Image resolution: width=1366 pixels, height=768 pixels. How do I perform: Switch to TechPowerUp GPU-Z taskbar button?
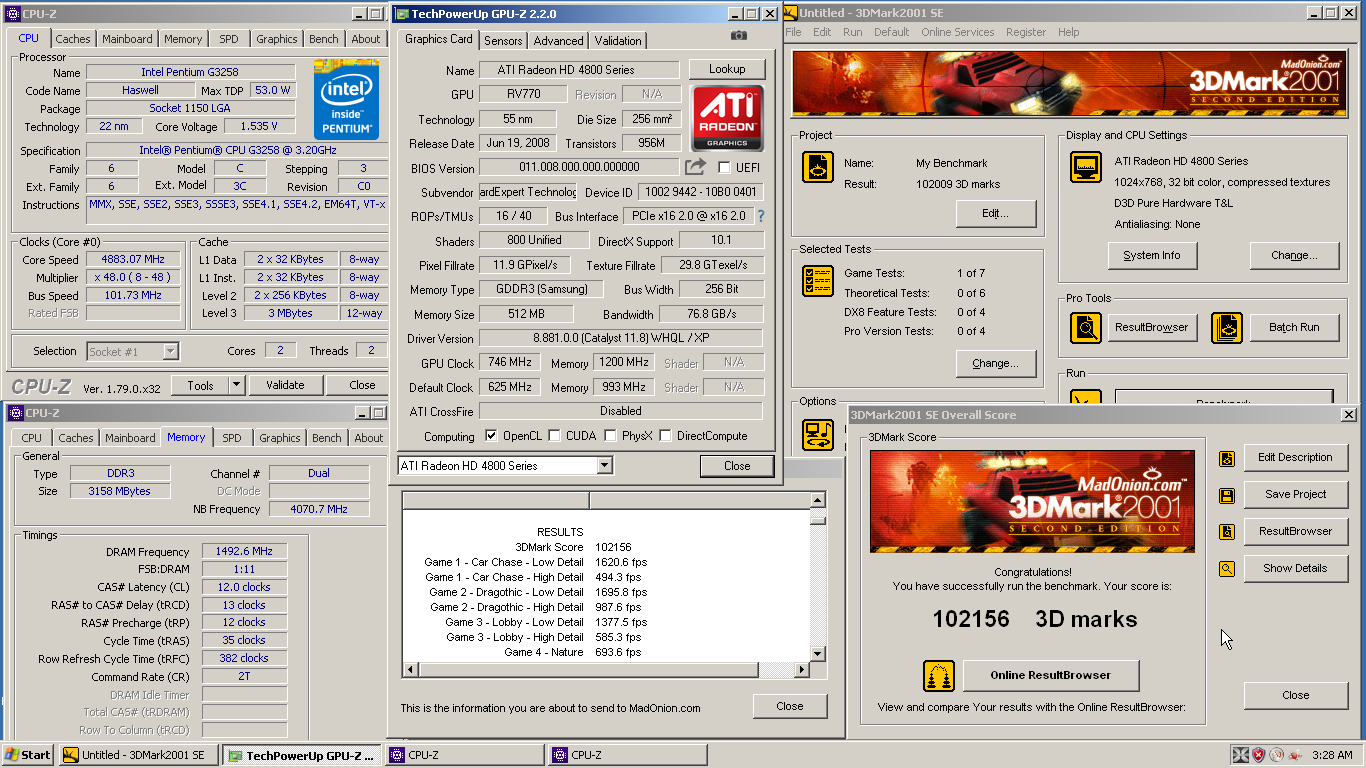point(302,755)
